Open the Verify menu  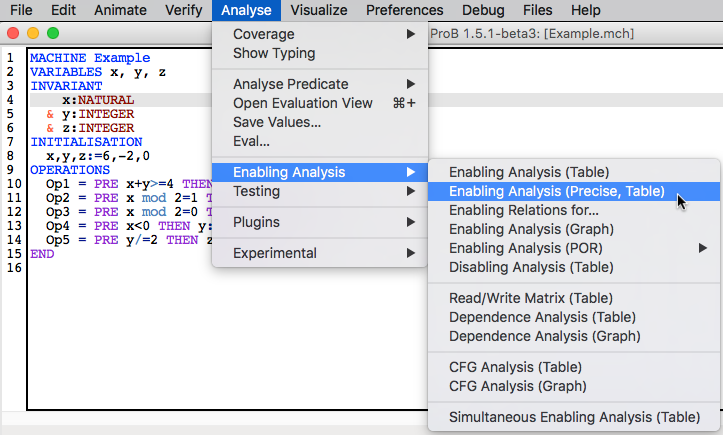182,10
